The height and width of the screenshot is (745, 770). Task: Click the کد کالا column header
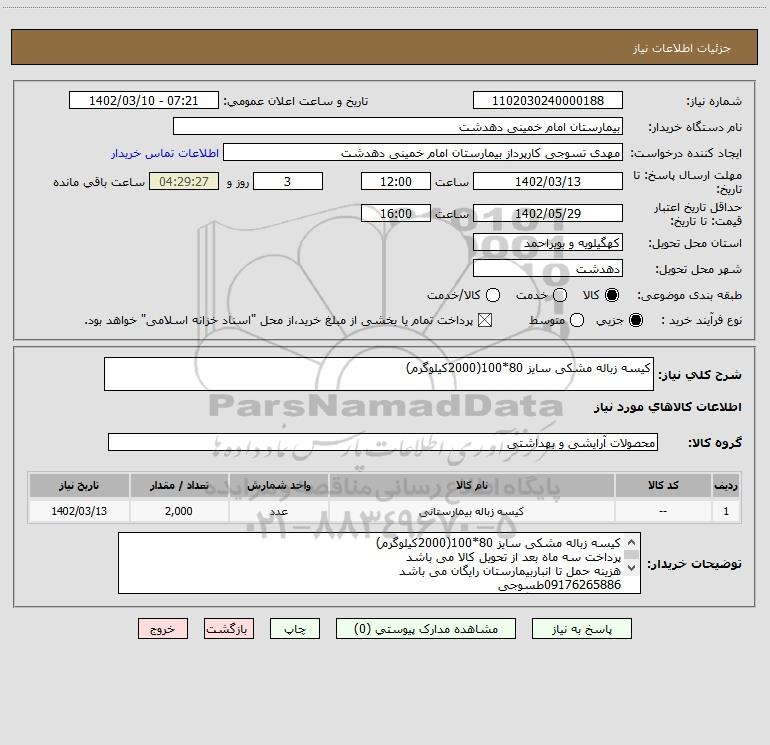(663, 485)
